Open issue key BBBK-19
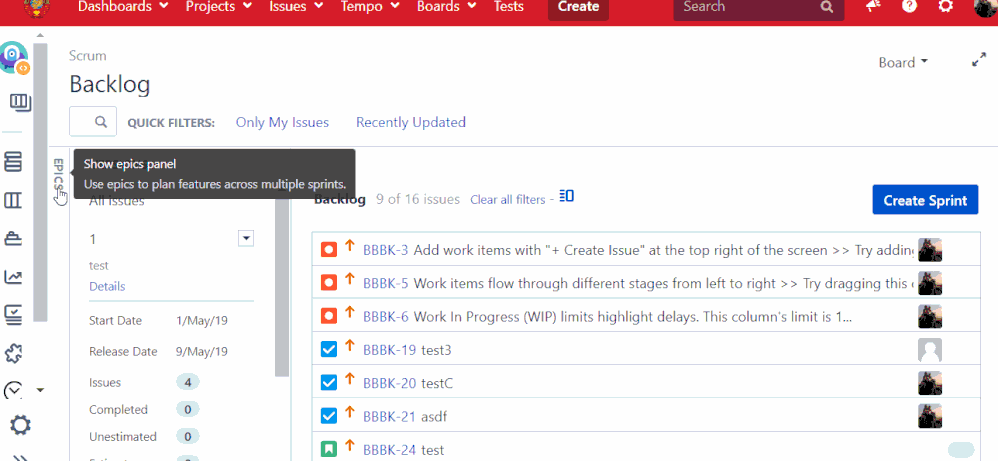Viewport: 998px width, 461px height. pos(390,350)
